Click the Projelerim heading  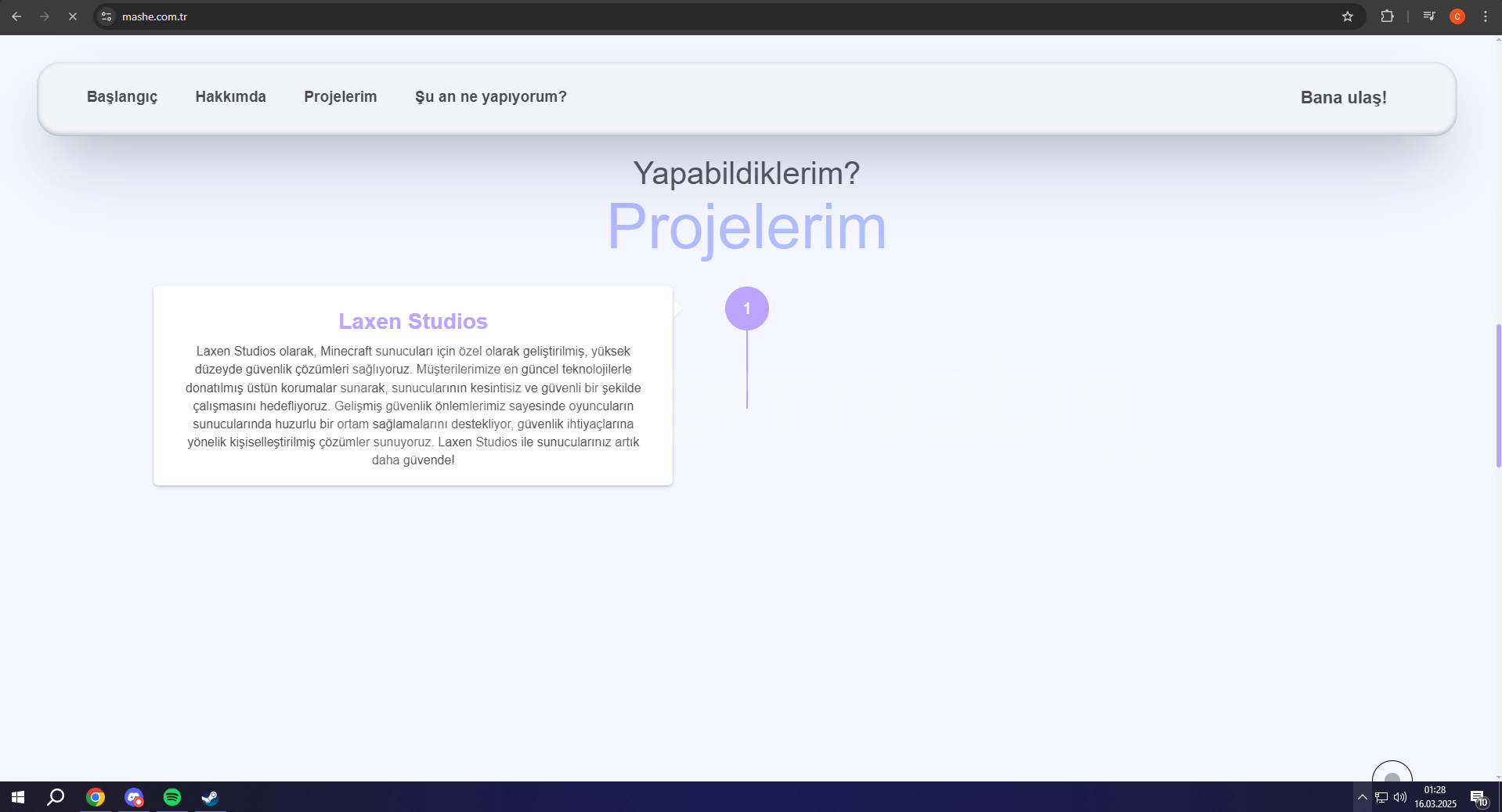pos(747,227)
